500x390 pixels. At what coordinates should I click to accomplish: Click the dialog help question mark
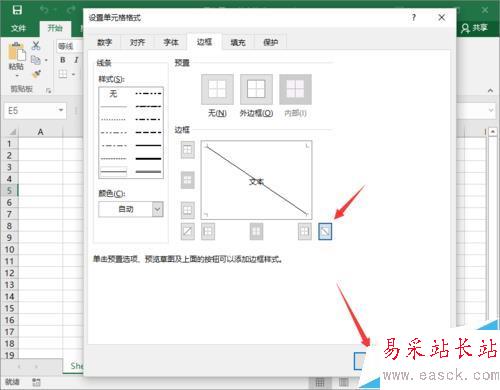[414, 17]
